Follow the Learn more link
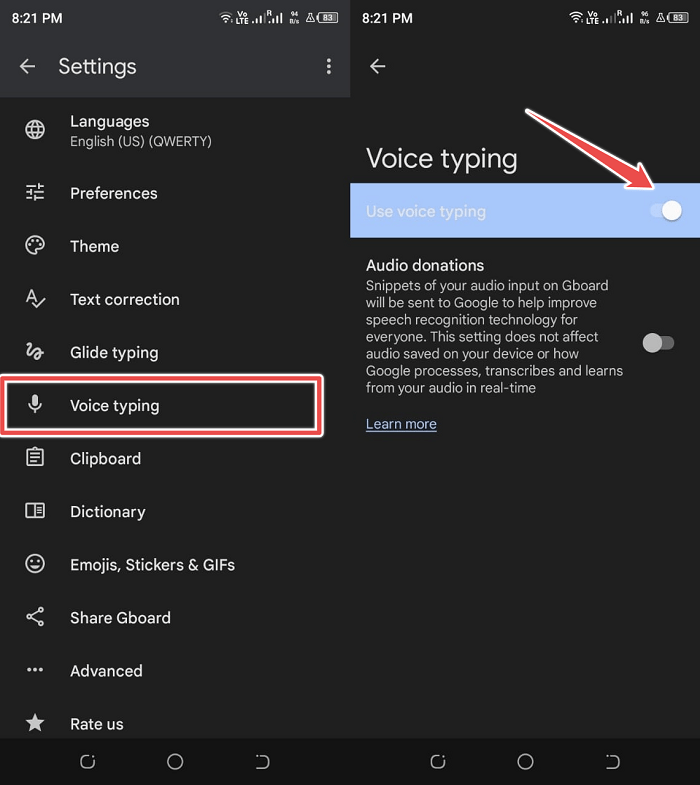The image size is (700, 785). (x=401, y=424)
